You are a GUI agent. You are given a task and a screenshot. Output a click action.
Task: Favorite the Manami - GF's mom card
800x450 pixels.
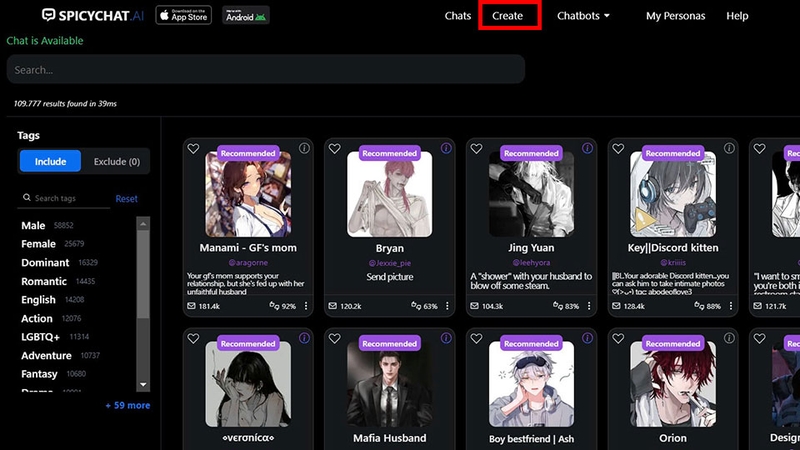coord(193,148)
